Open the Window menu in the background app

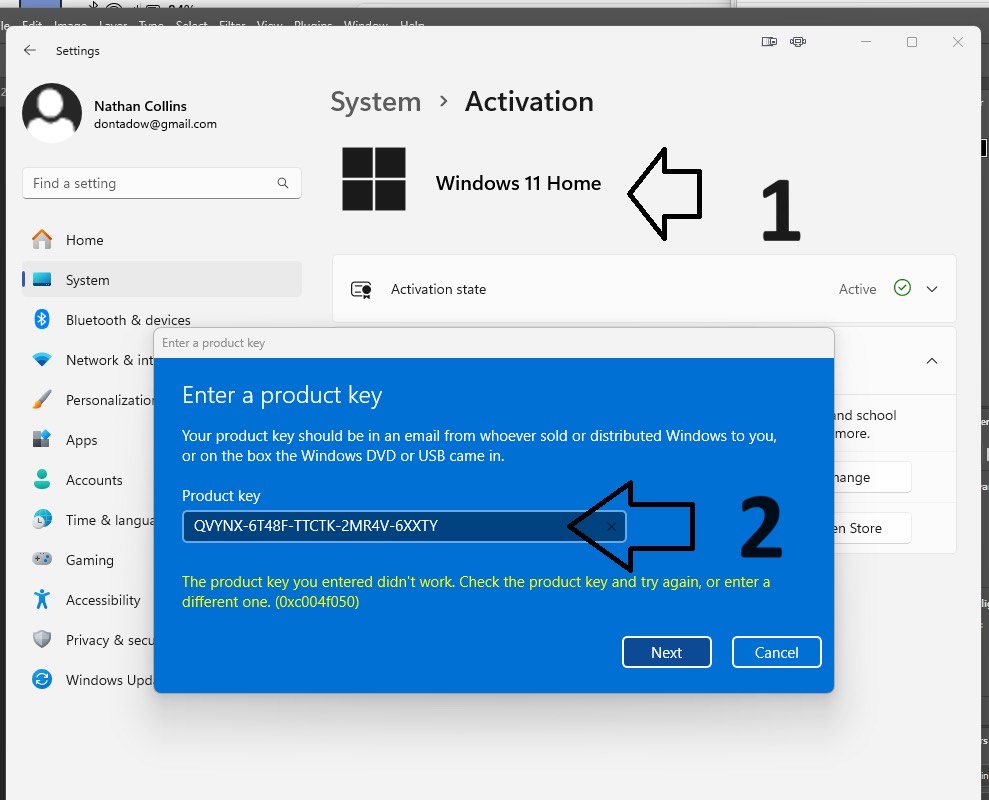pyautogui.click(x=365, y=25)
